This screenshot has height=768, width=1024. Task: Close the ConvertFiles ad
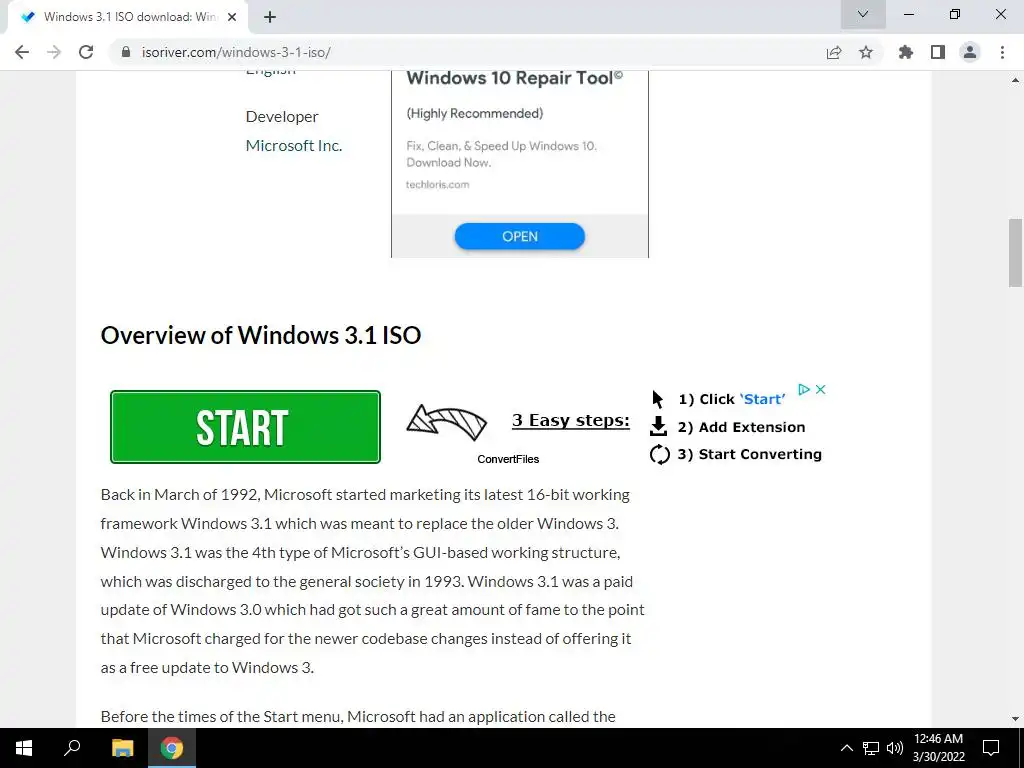point(821,389)
